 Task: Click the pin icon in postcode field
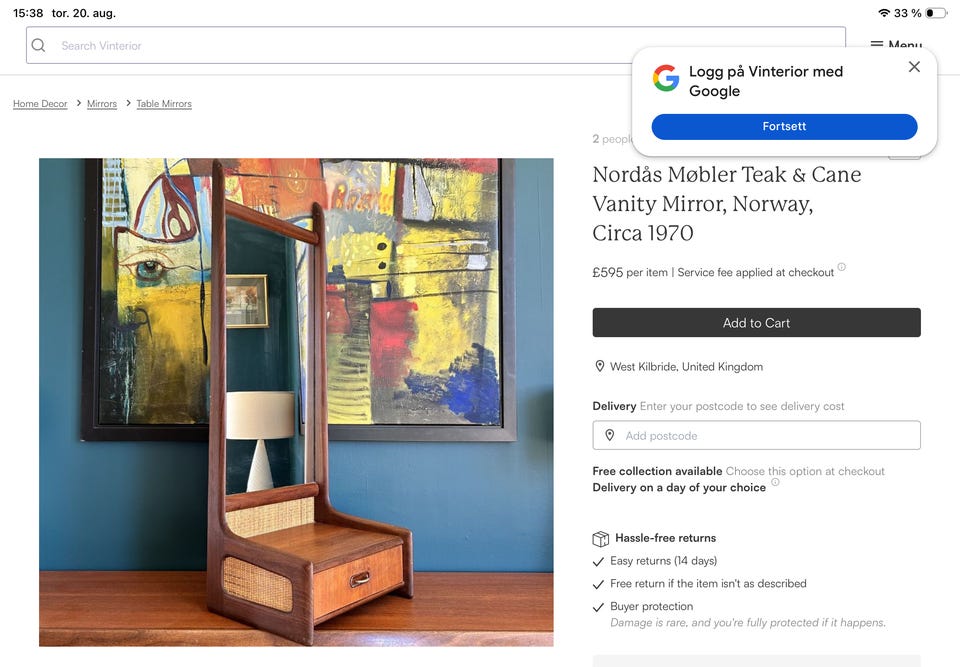pyautogui.click(x=610, y=435)
